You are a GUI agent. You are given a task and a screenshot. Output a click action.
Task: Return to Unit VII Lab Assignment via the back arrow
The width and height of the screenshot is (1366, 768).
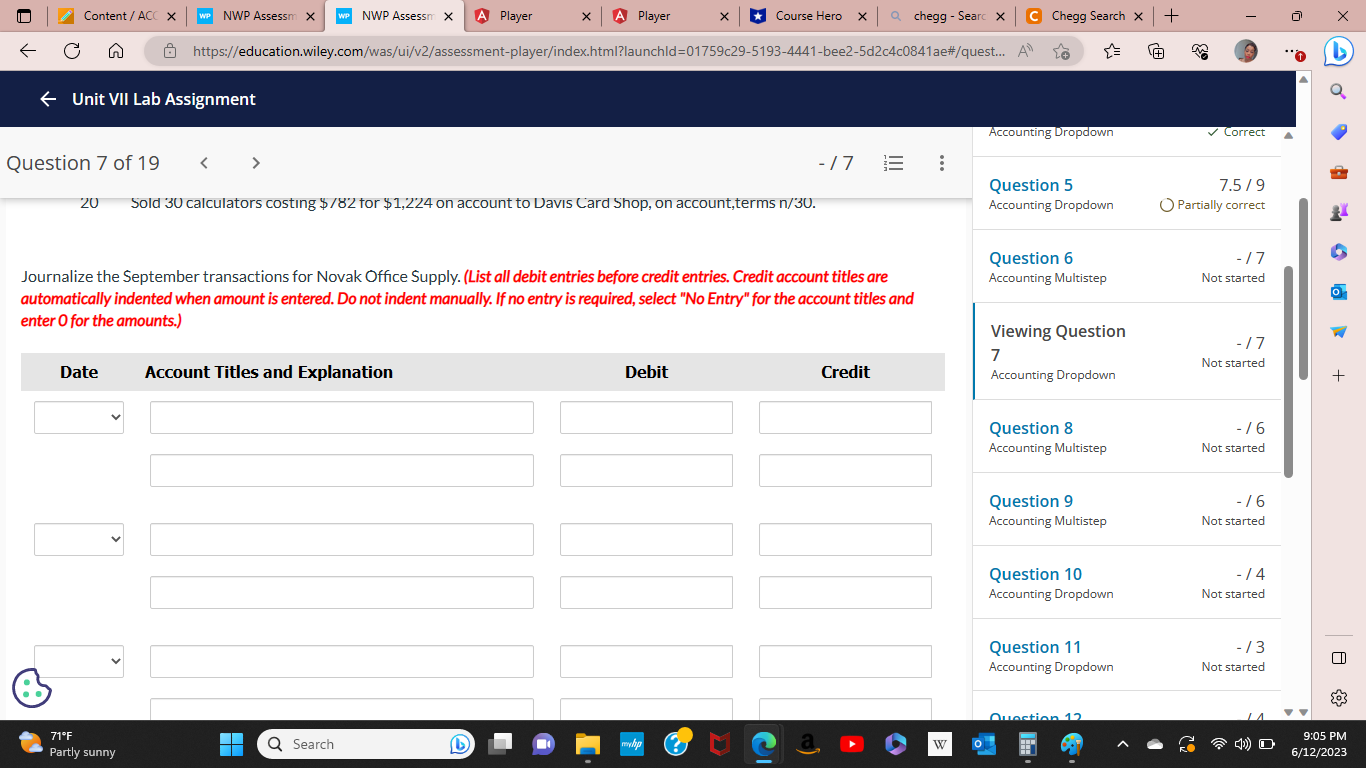[x=48, y=99]
